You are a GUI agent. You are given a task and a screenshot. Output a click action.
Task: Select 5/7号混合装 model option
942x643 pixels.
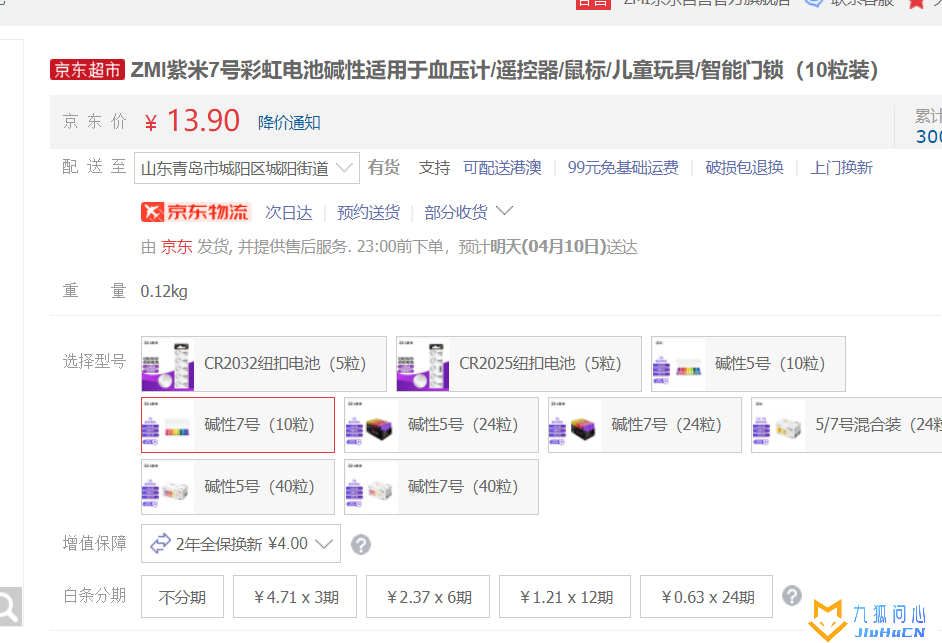(847, 425)
